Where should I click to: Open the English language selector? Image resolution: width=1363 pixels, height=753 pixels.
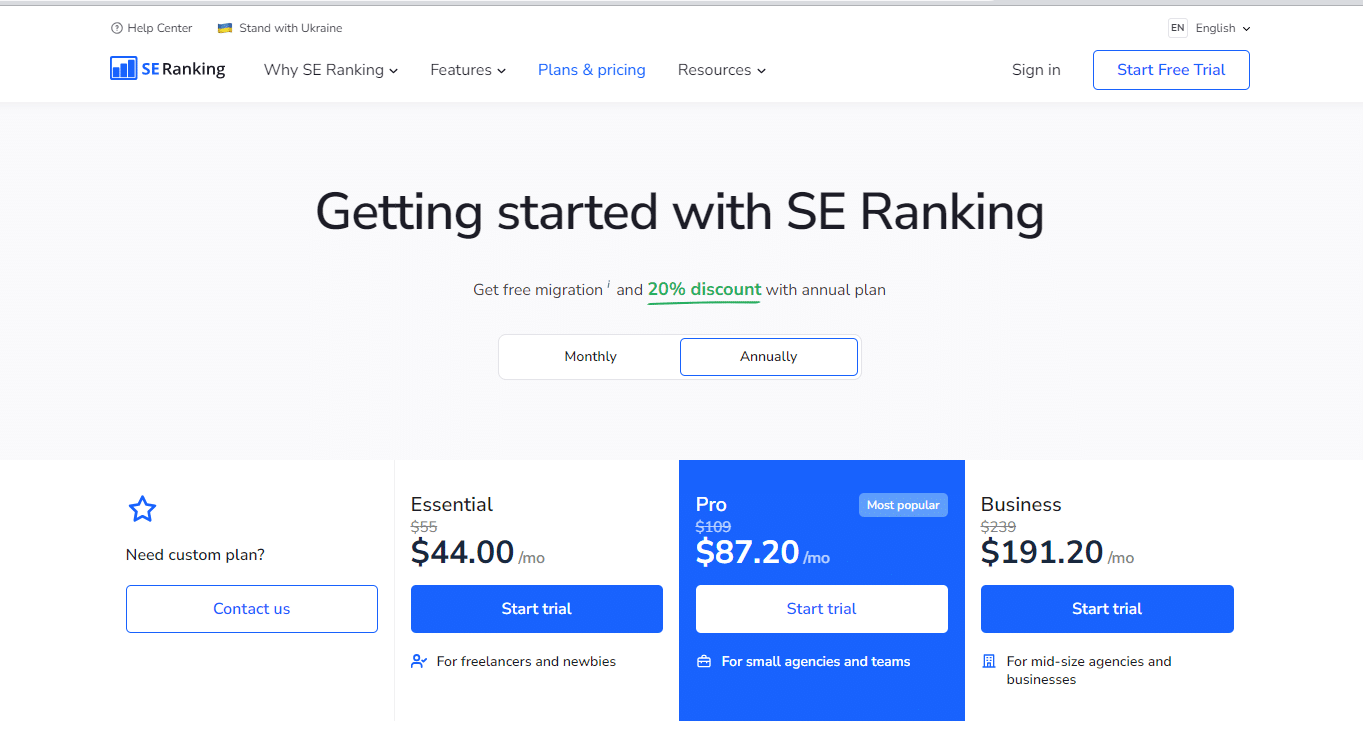point(1223,28)
